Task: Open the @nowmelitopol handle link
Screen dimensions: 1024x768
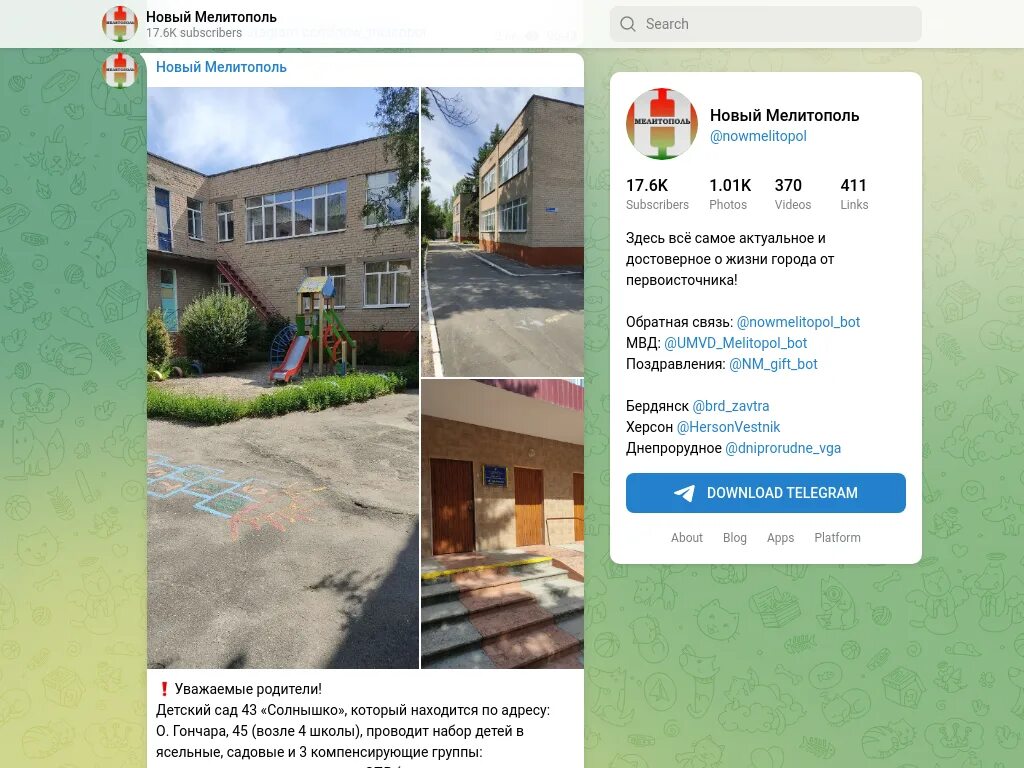Action: (758, 136)
